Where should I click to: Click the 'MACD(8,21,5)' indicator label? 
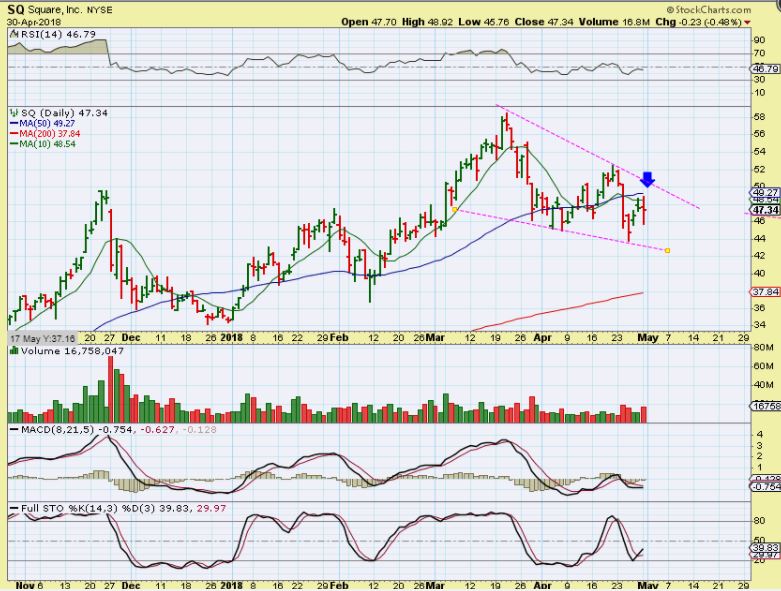[x=57, y=429]
